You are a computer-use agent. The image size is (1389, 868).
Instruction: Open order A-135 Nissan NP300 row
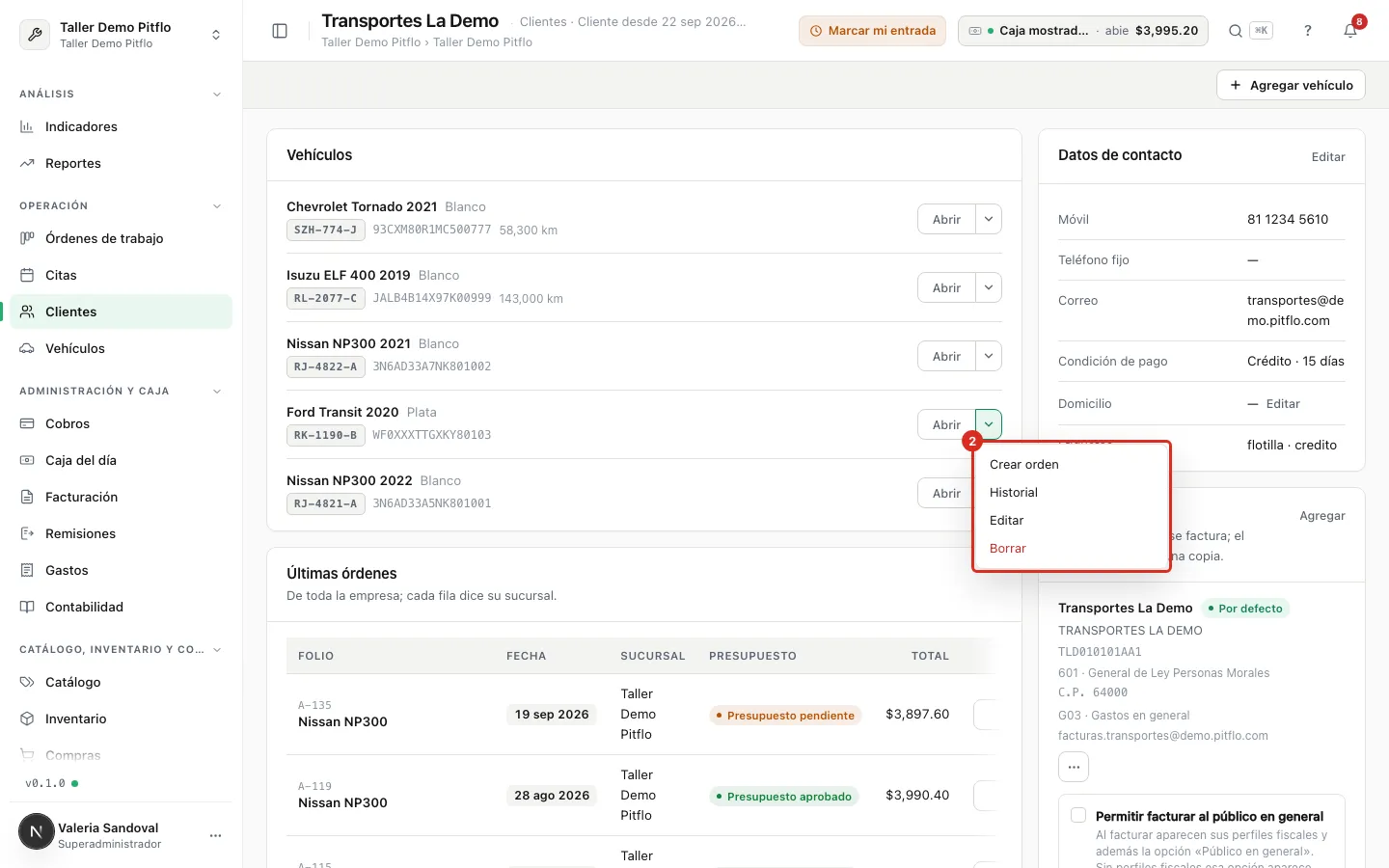coord(644,714)
